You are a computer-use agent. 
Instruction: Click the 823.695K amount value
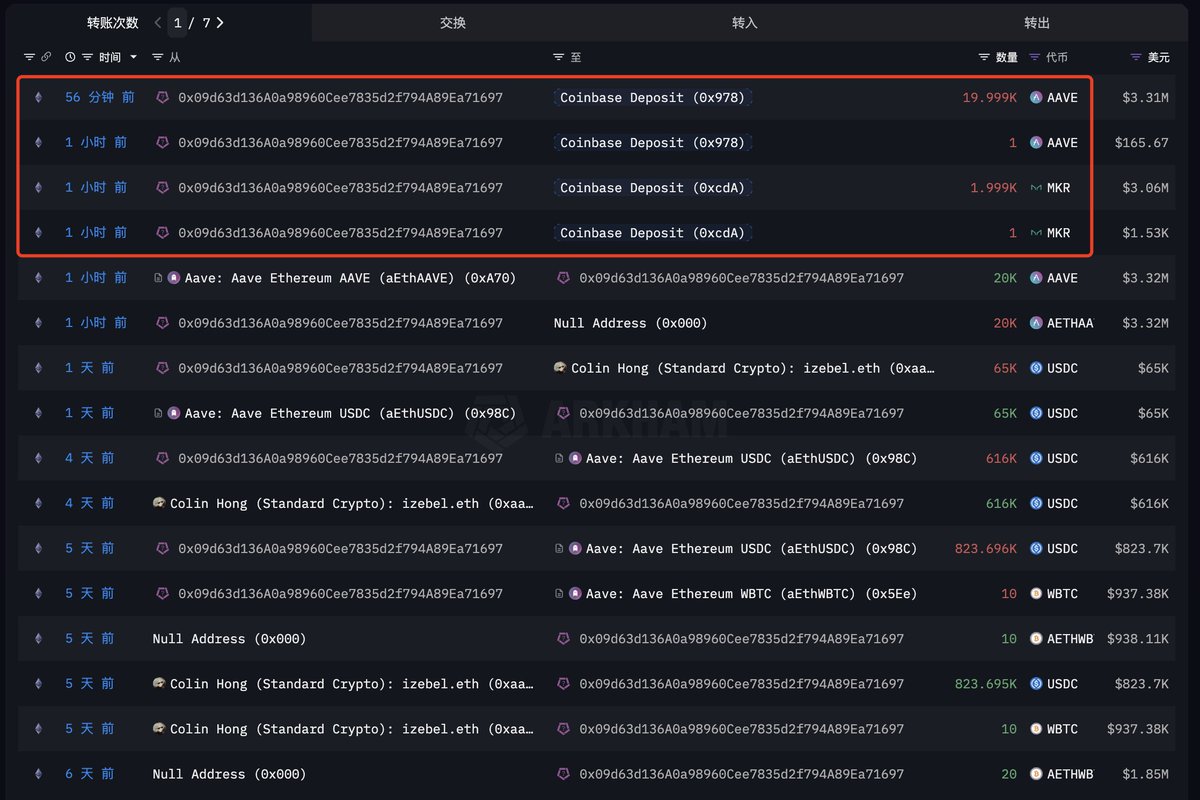tap(985, 684)
